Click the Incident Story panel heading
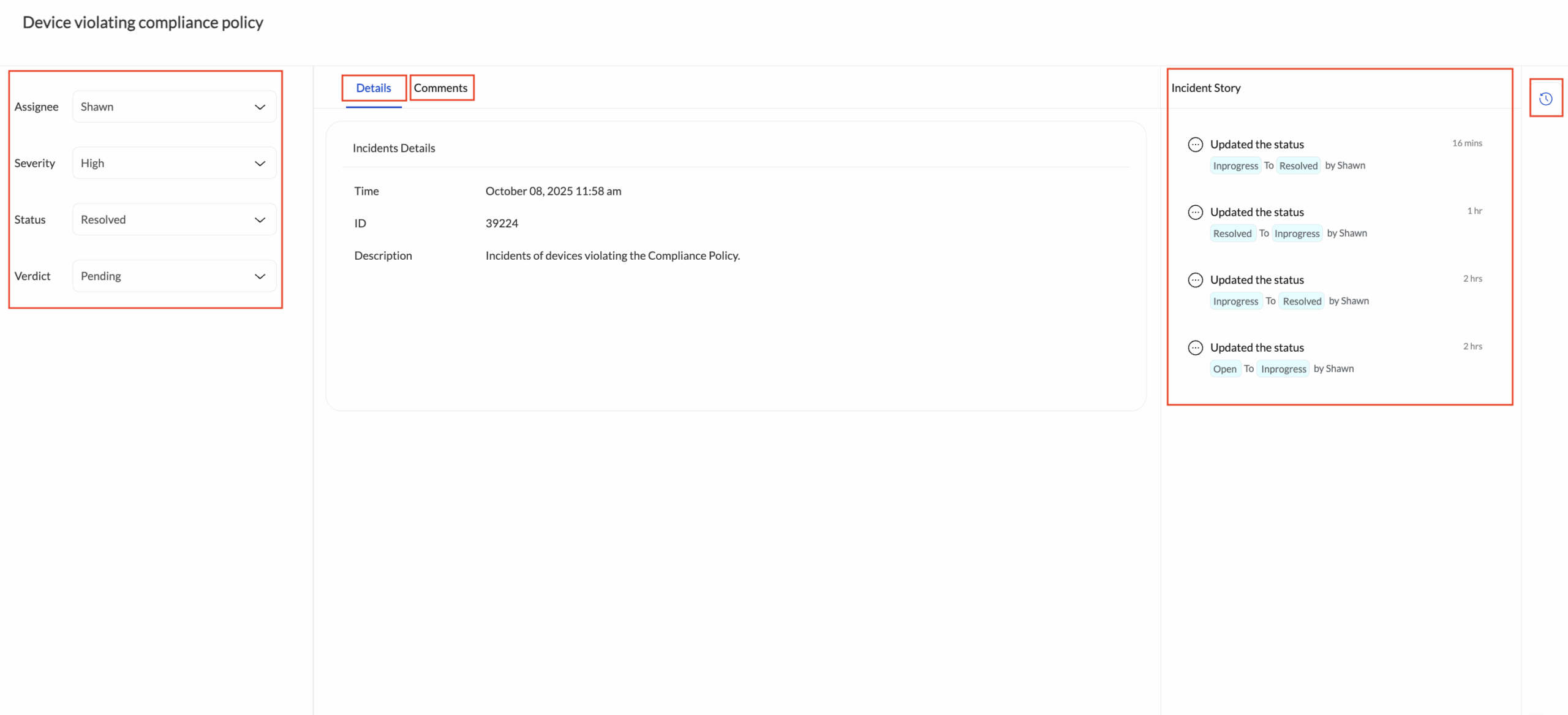The height and width of the screenshot is (715, 1568). coord(1205,88)
